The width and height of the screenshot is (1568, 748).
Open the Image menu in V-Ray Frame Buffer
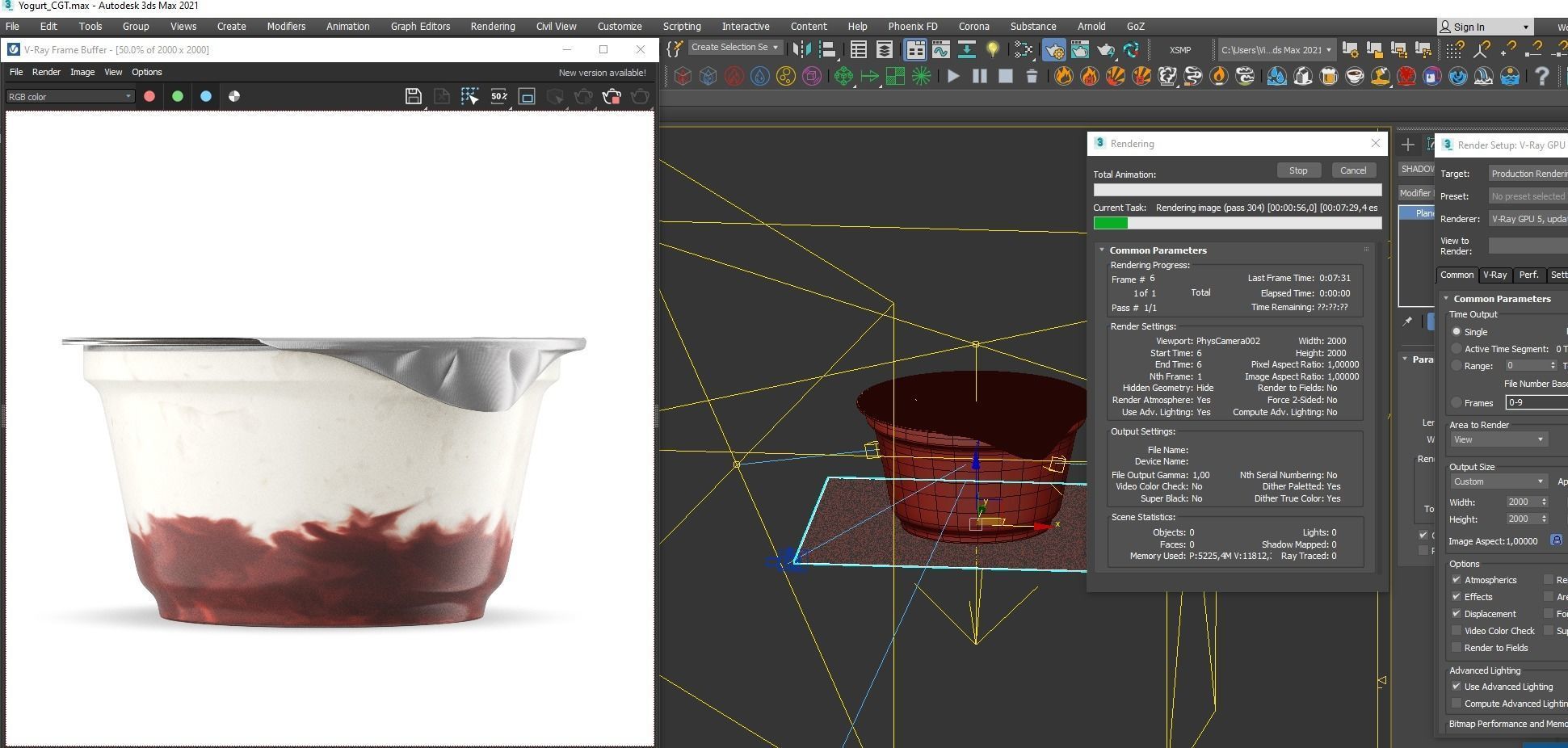(x=82, y=72)
